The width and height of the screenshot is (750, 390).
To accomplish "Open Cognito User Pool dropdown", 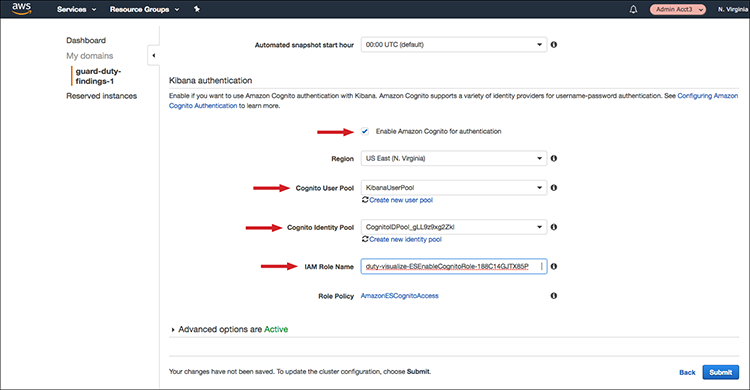I will tap(453, 188).
